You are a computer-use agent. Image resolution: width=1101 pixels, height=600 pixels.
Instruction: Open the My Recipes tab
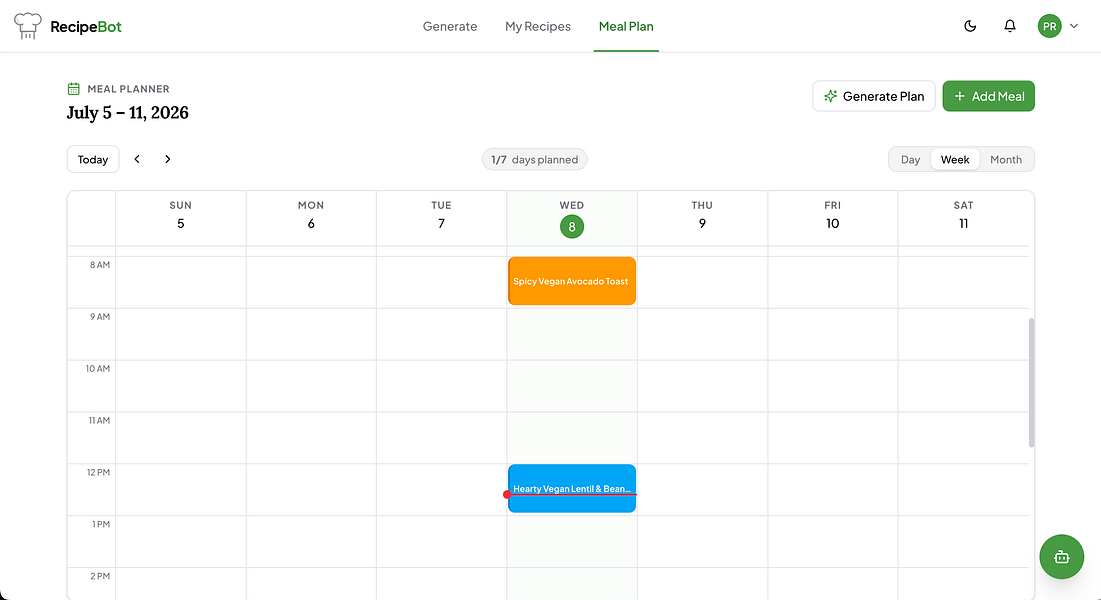click(537, 26)
